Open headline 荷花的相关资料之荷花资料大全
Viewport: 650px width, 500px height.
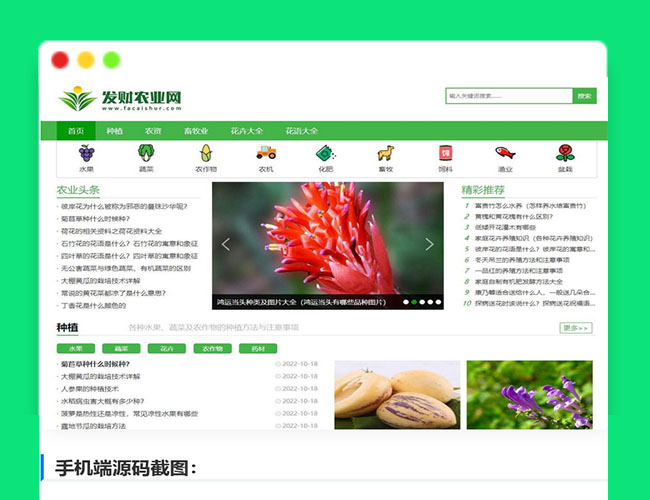[111, 231]
